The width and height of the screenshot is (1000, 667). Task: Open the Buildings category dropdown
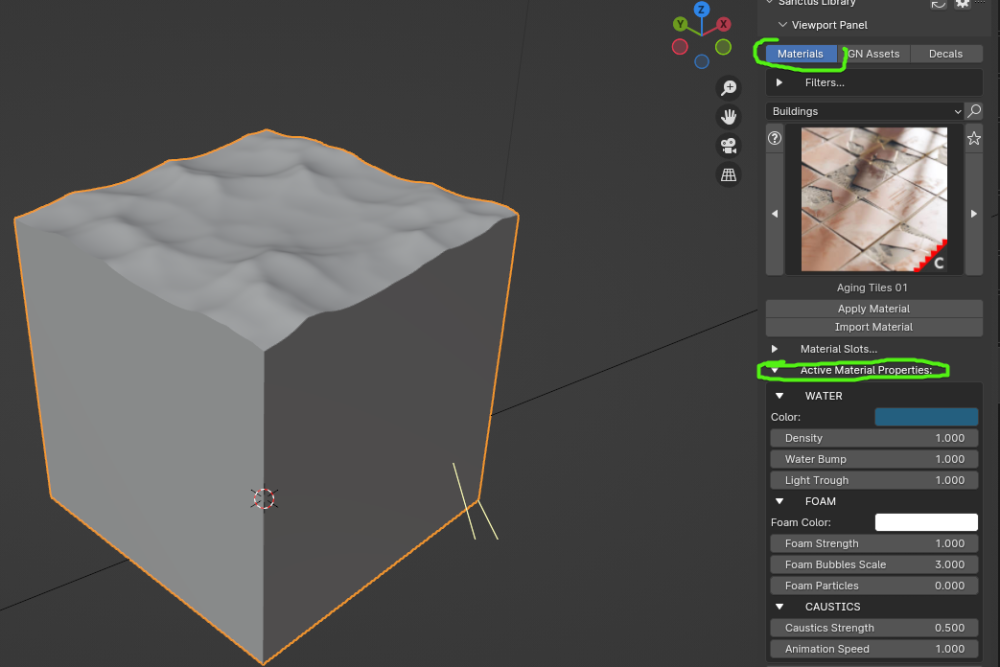tap(865, 111)
